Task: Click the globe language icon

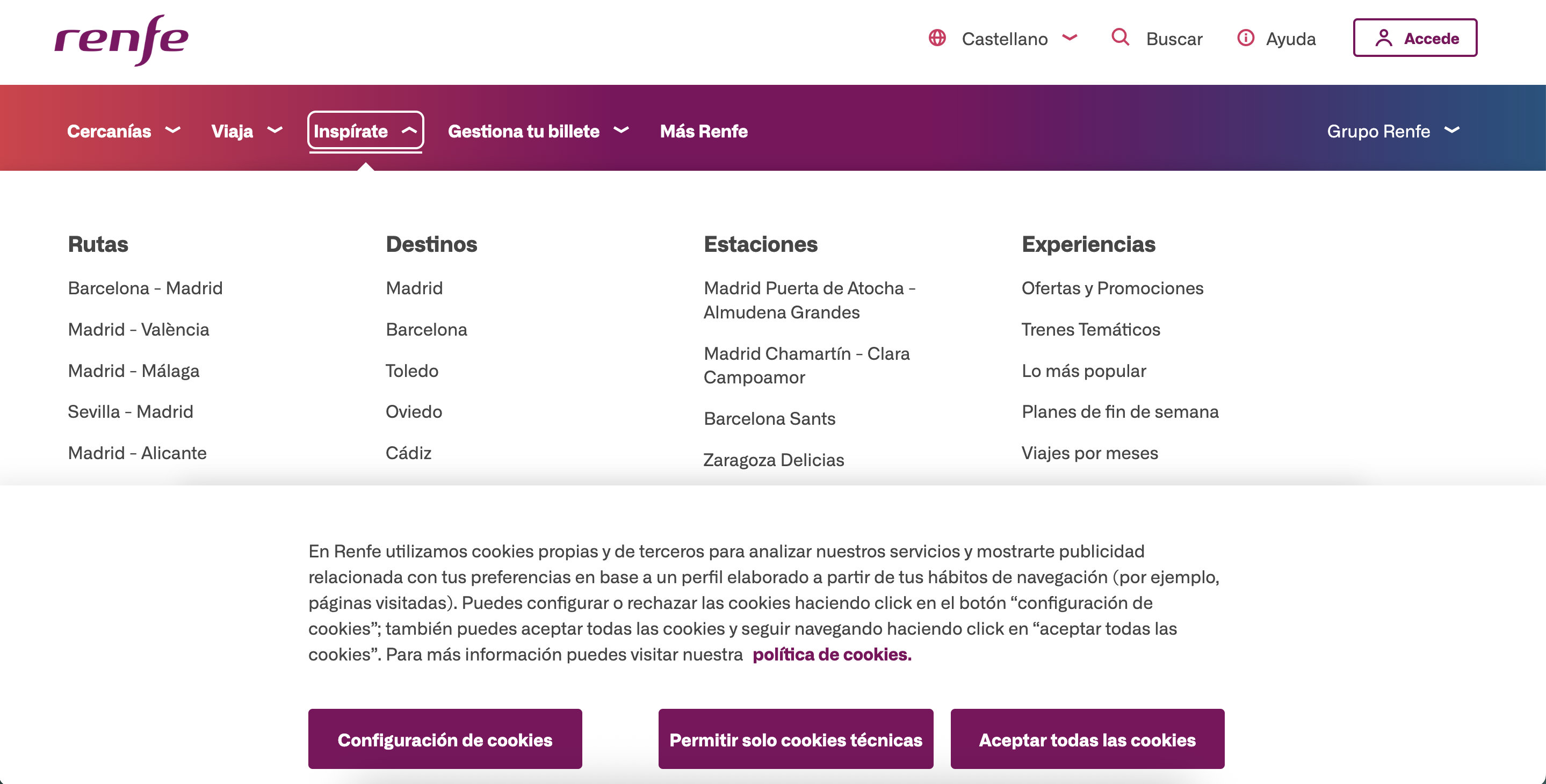Action: [937, 38]
